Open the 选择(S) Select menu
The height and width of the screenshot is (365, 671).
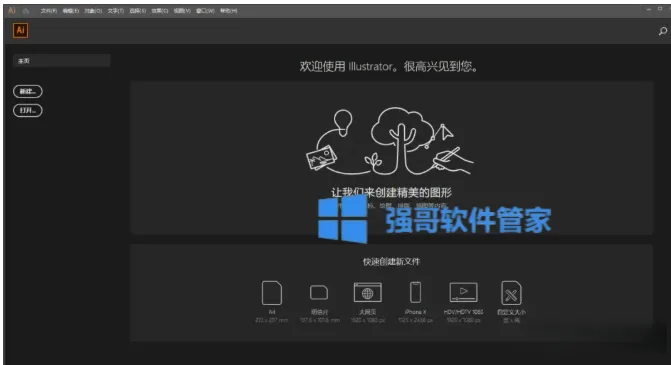pyautogui.click(x=137, y=11)
